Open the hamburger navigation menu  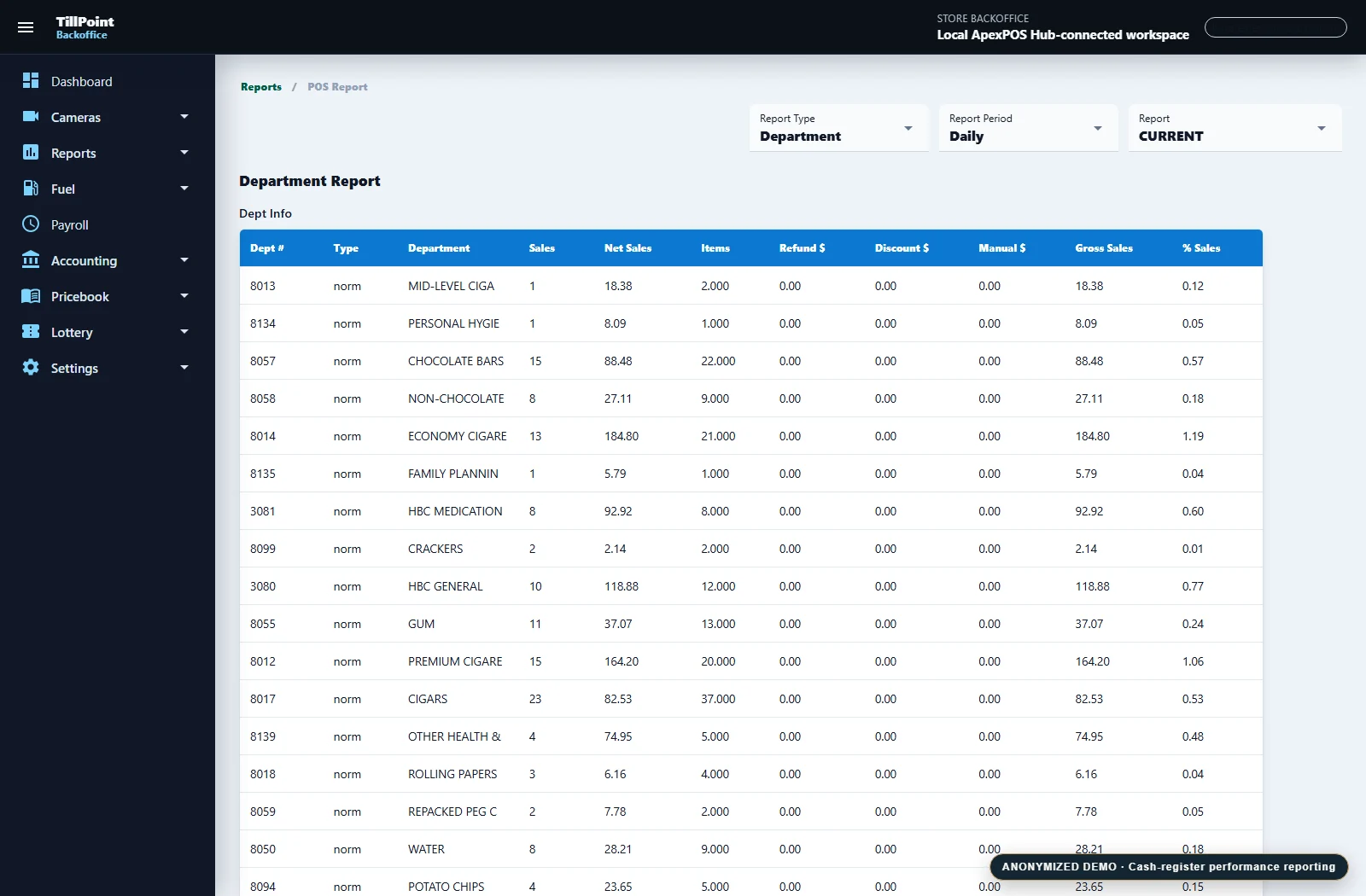(26, 27)
